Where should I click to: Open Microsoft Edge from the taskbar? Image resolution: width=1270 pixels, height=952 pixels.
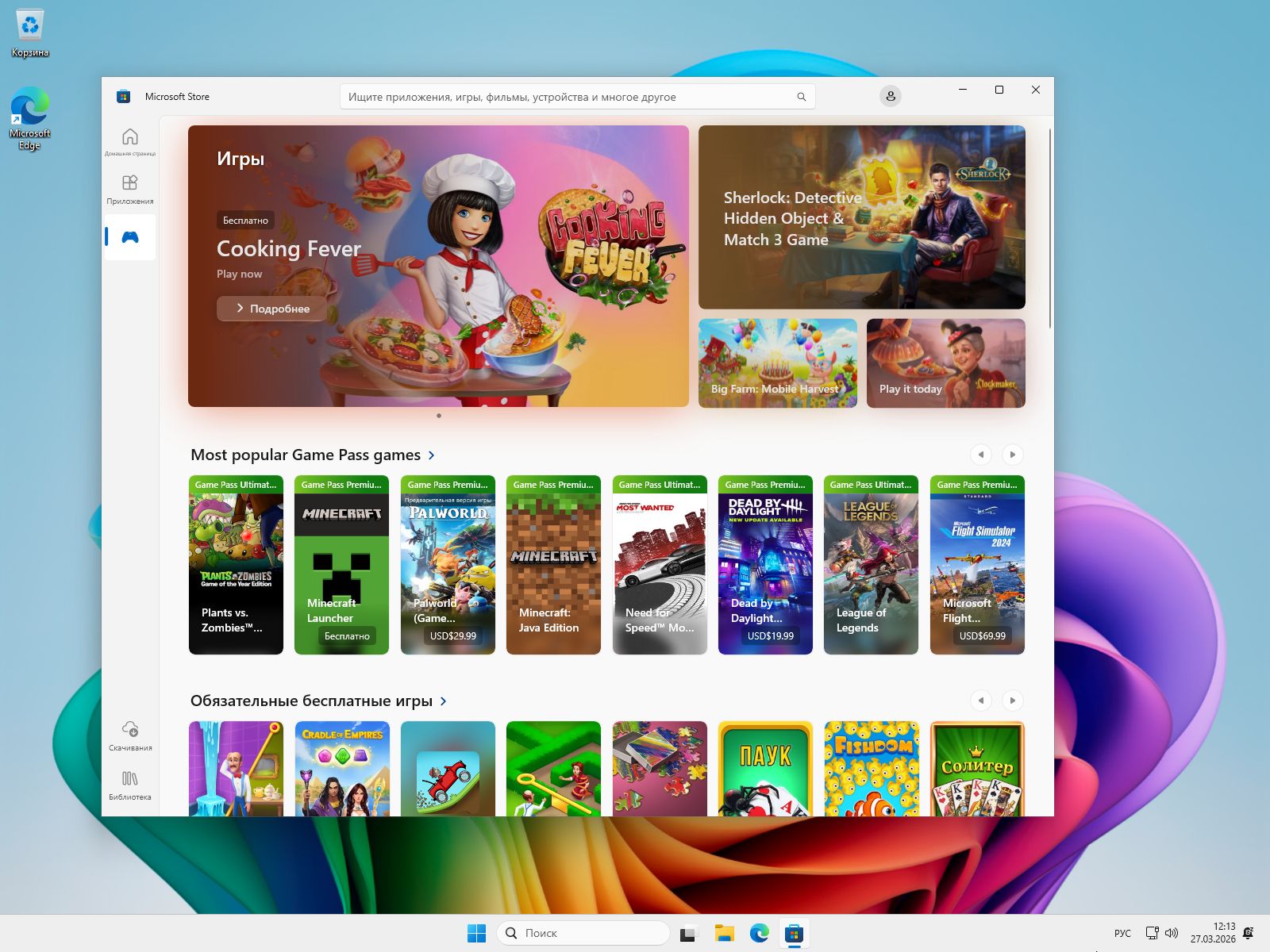(760, 933)
